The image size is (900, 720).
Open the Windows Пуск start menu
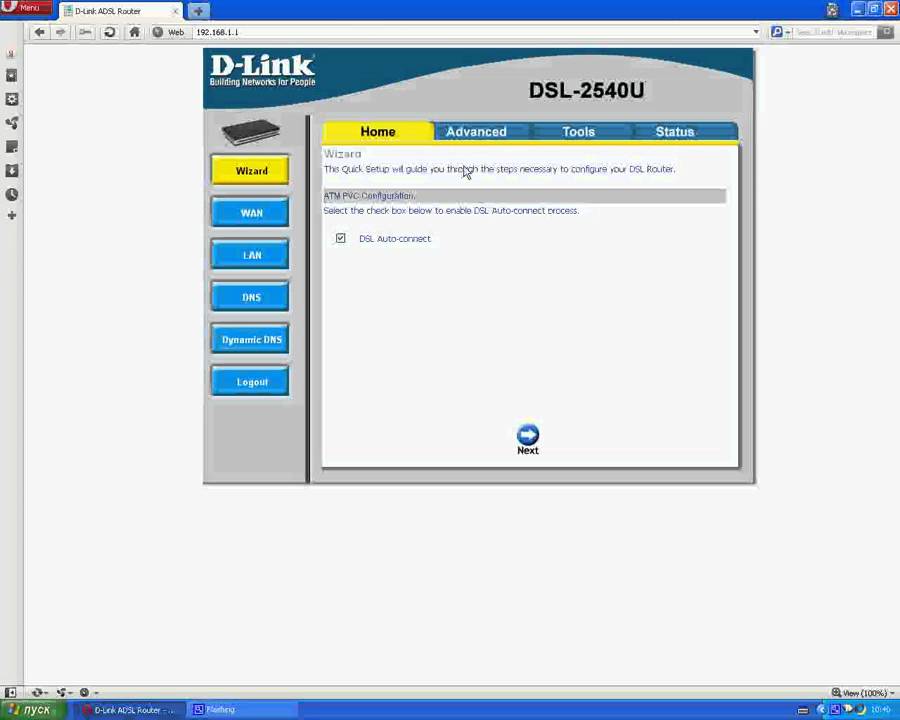[x=33, y=710]
